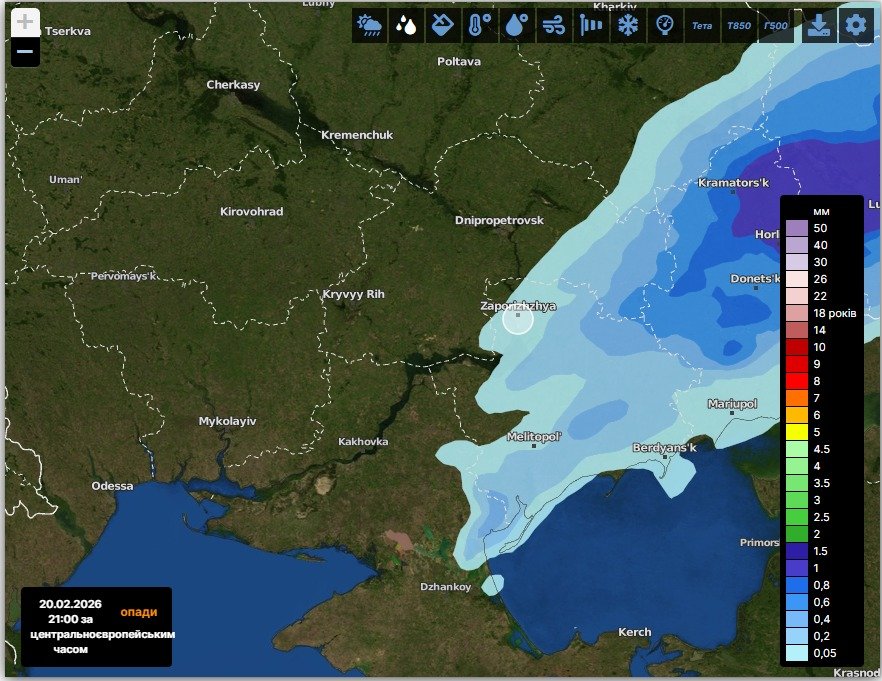Viewport: 882px width, 681px height.
Task: Open the precipitation droplets layer
Action: click(406, 26)
